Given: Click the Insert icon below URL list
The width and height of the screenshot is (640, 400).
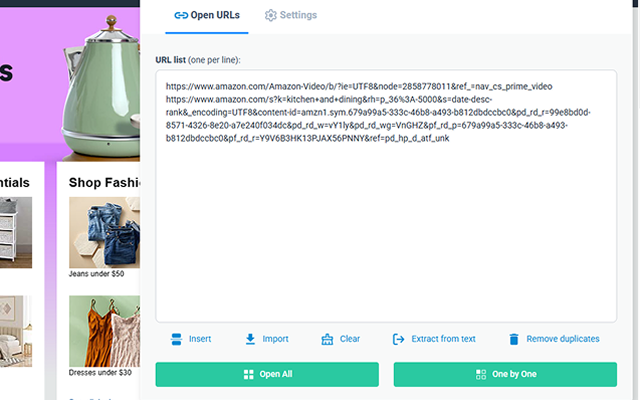Looking at the screenshot, I should click(176, 339).
